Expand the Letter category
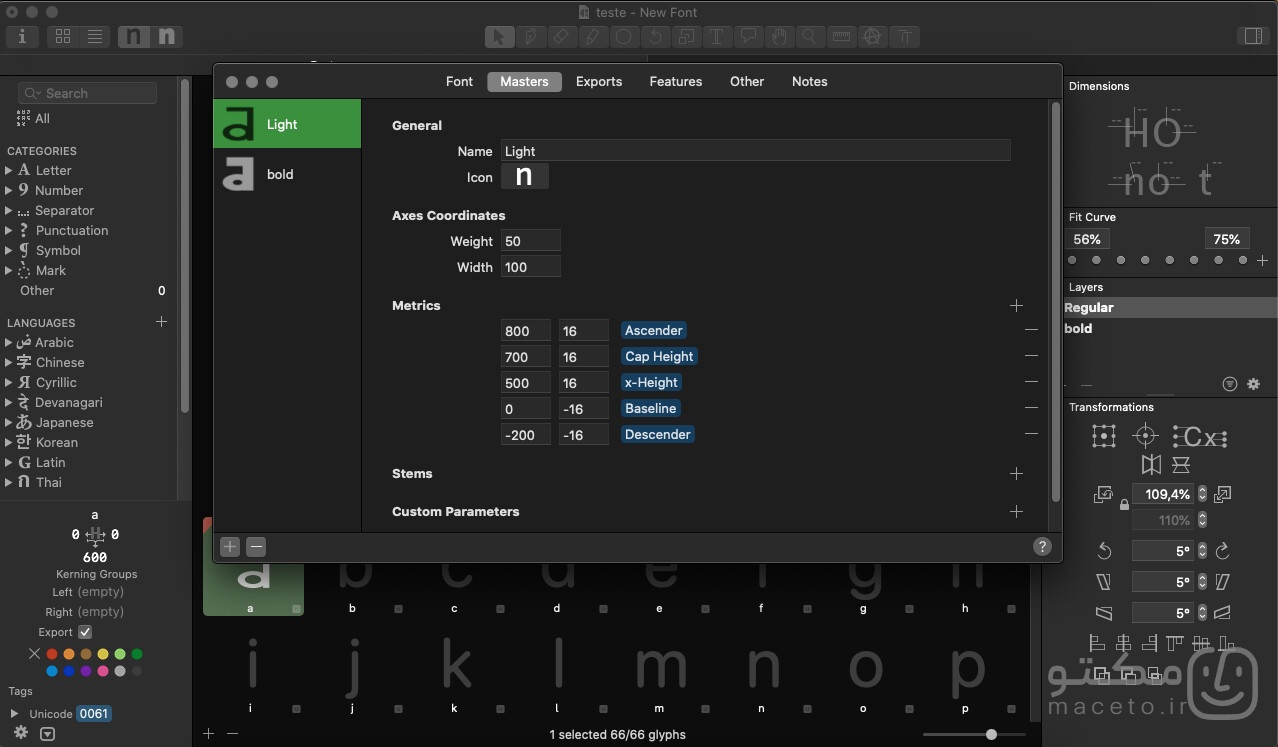 pos(9,170)
